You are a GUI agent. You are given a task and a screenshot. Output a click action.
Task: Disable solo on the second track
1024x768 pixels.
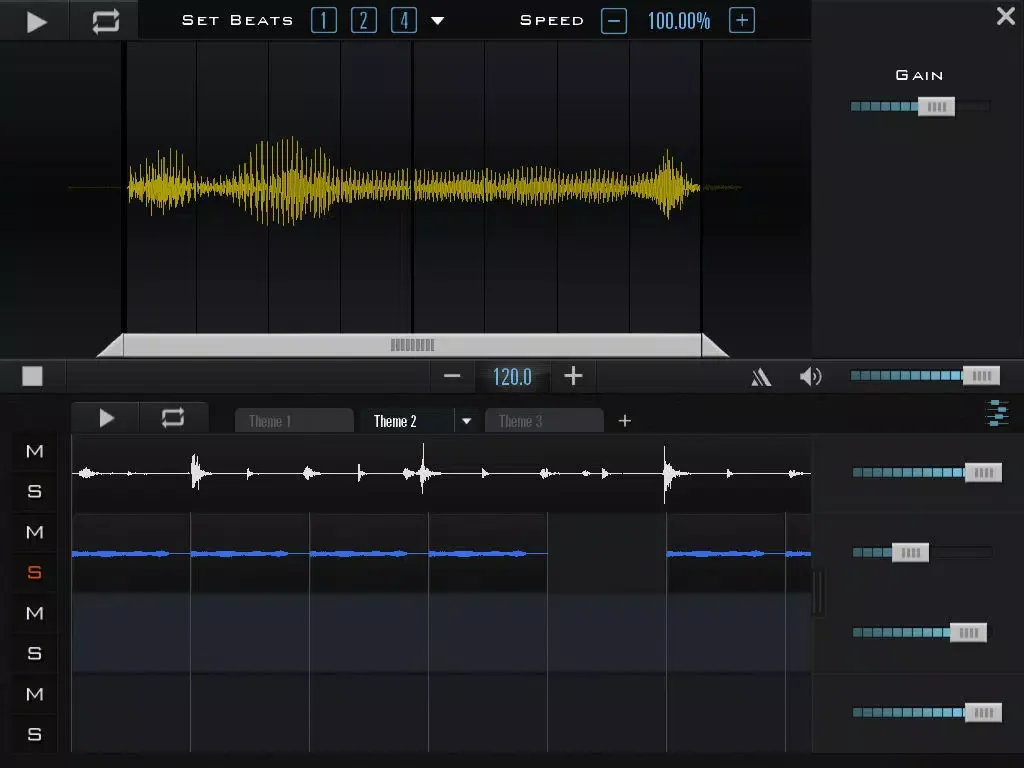point(35,573)
